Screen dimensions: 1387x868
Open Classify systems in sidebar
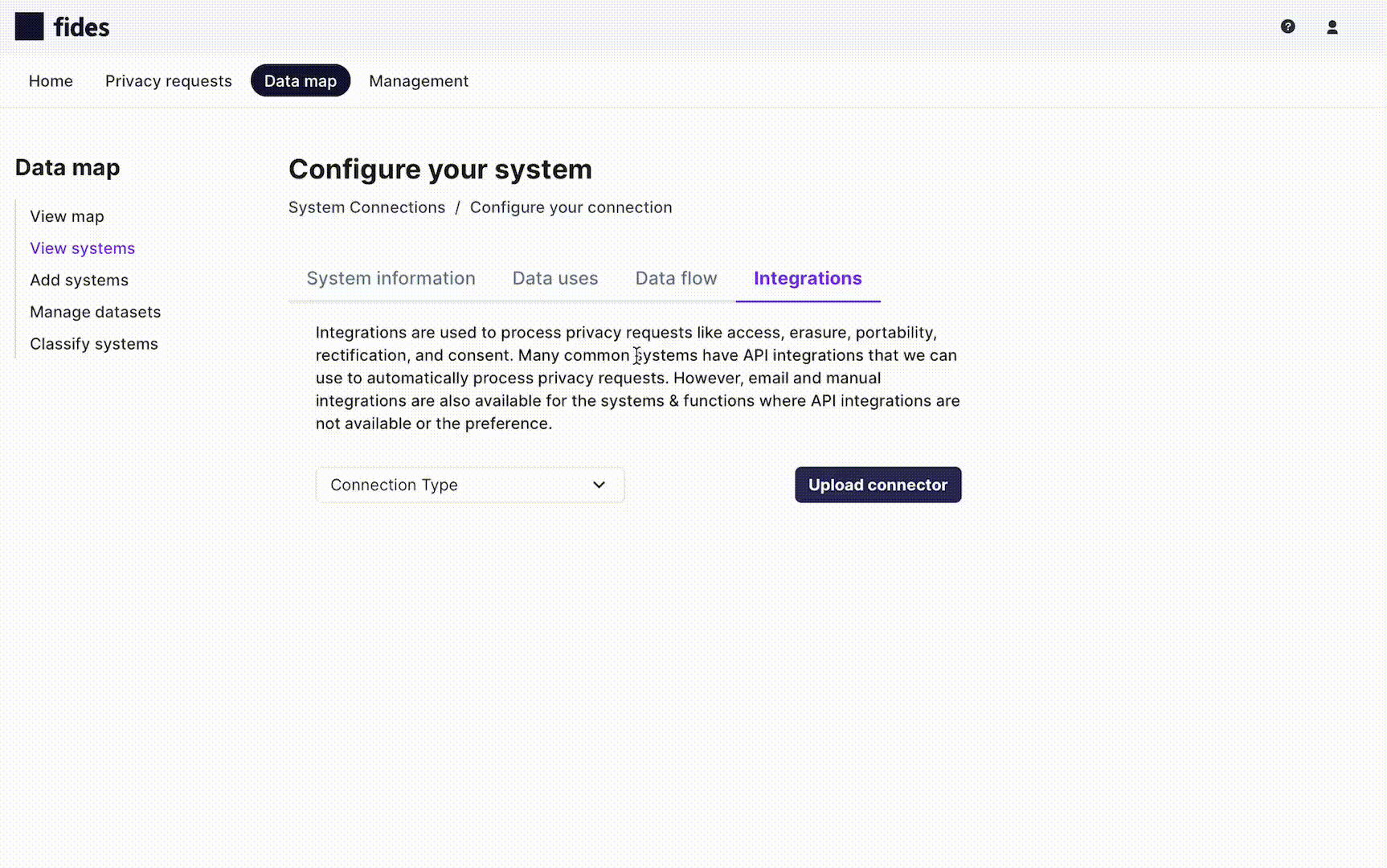tap(93, 344)
